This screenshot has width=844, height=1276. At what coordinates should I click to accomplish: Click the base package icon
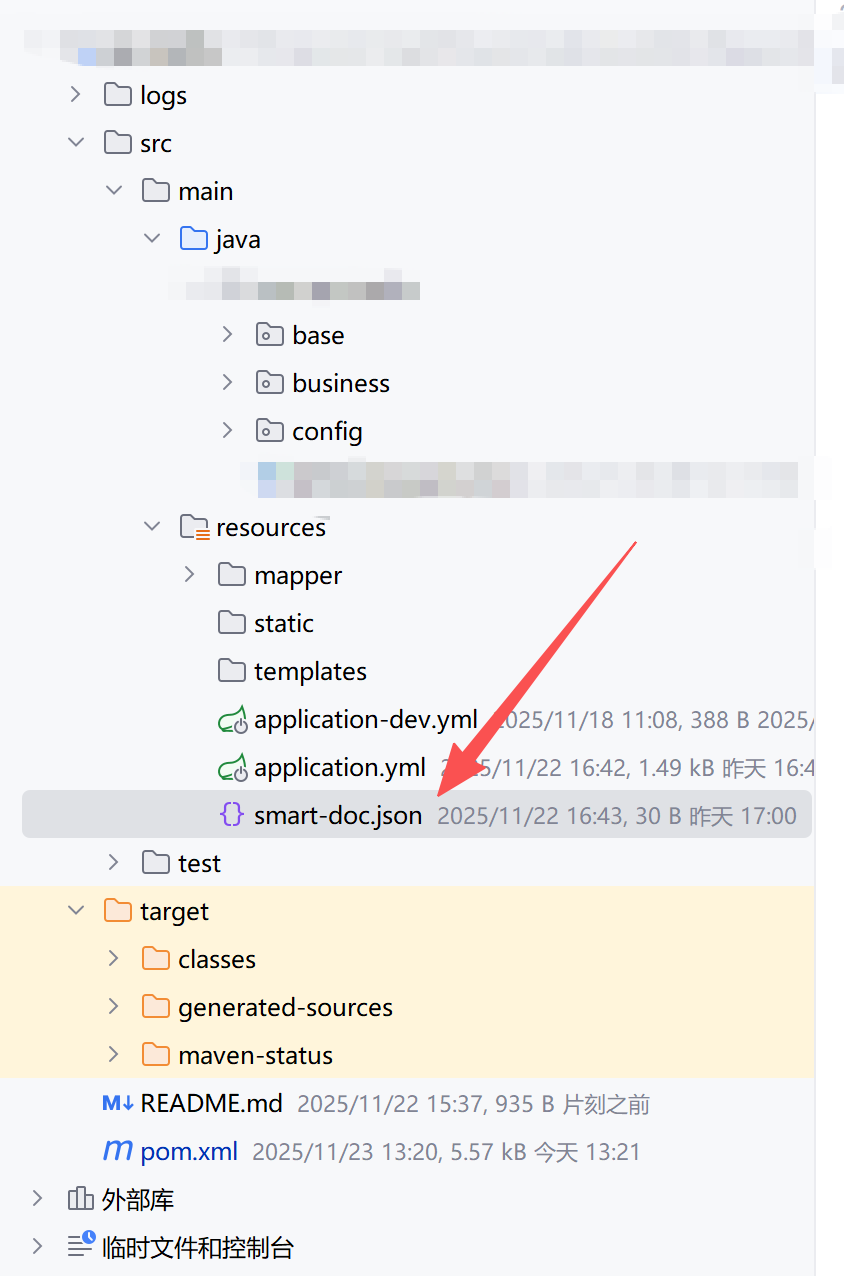(269, 335)
